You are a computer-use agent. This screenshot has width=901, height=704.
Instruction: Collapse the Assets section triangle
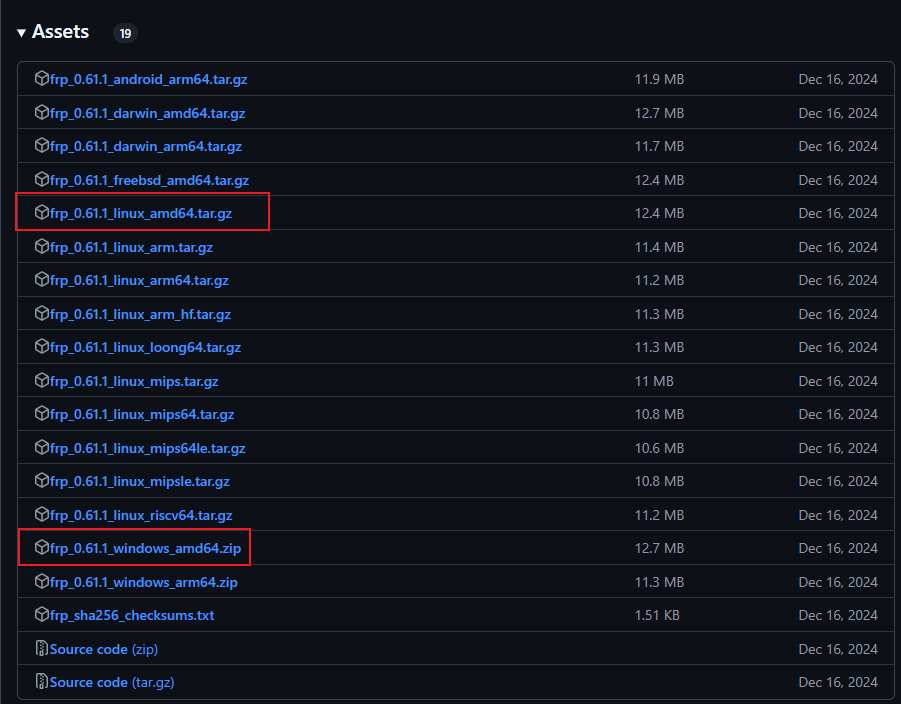click(21, 33)
